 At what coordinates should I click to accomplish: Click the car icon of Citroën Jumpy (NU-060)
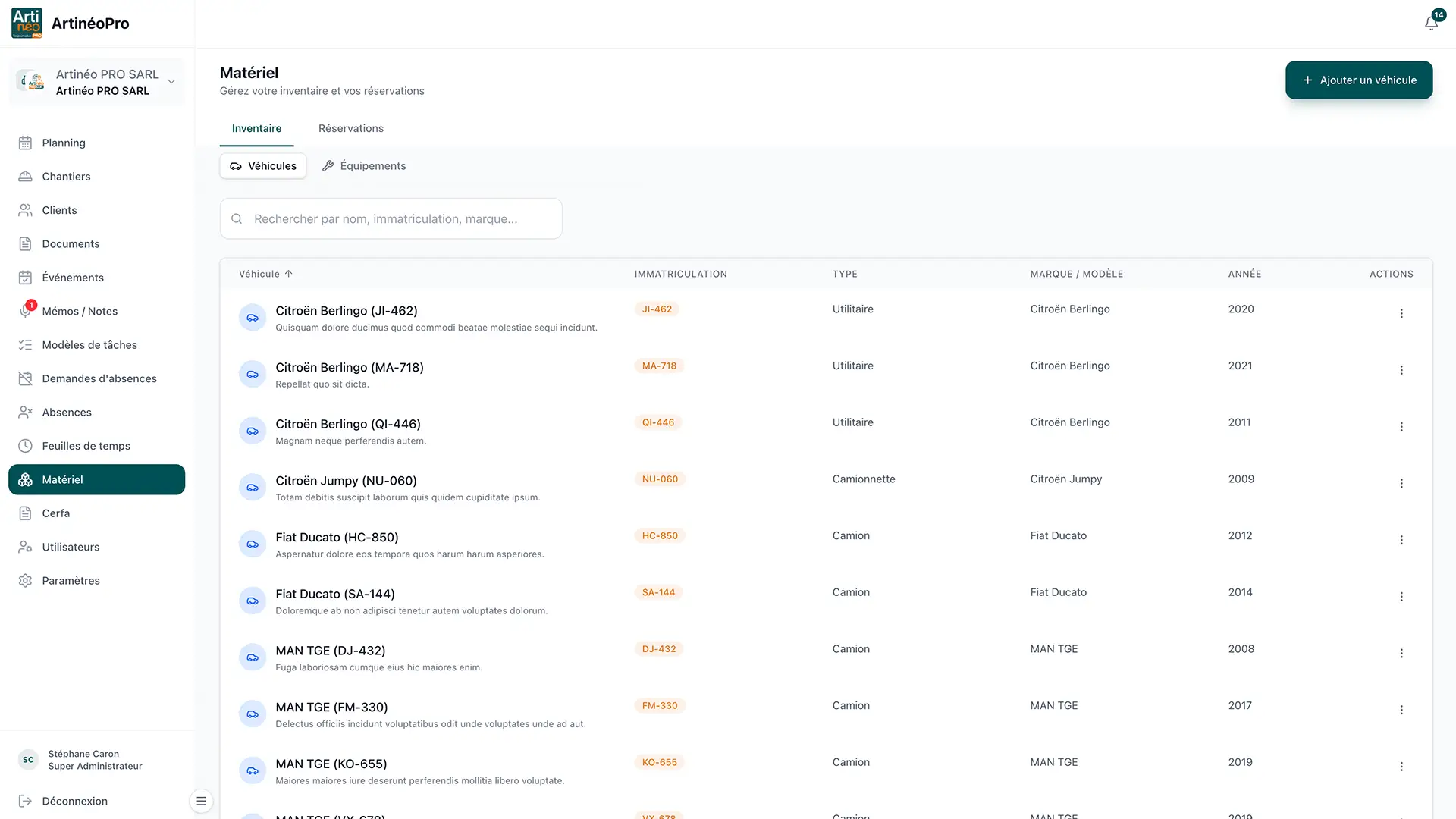(253, 488)
